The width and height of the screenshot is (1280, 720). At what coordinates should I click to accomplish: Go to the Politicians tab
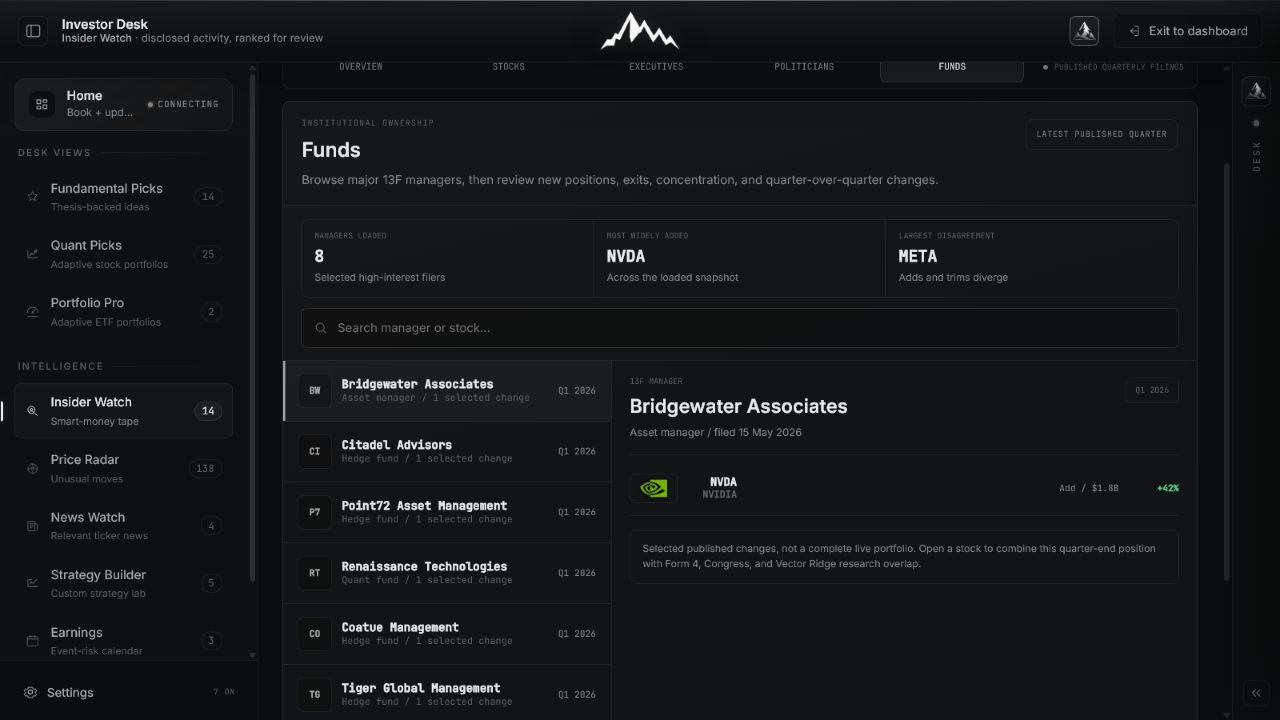point(804,67)
